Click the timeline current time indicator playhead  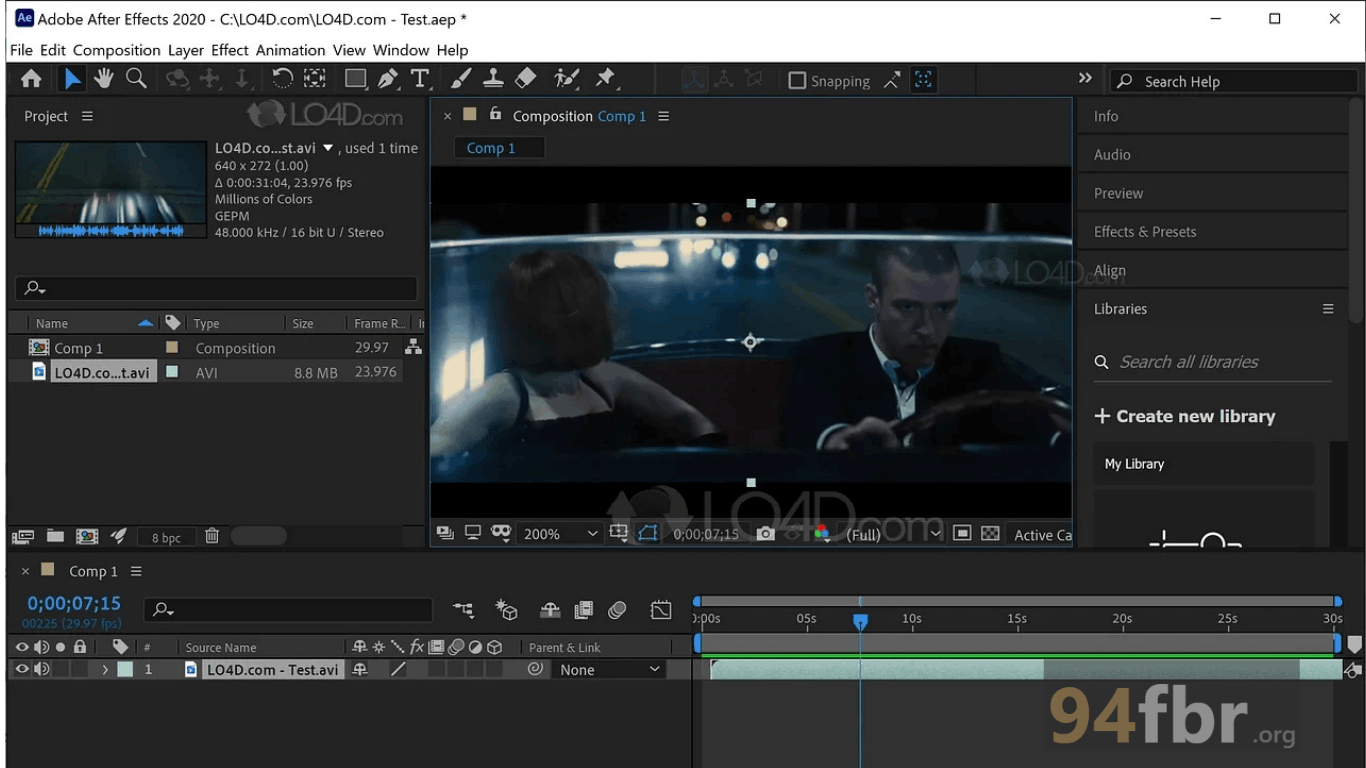click(860, 621)
